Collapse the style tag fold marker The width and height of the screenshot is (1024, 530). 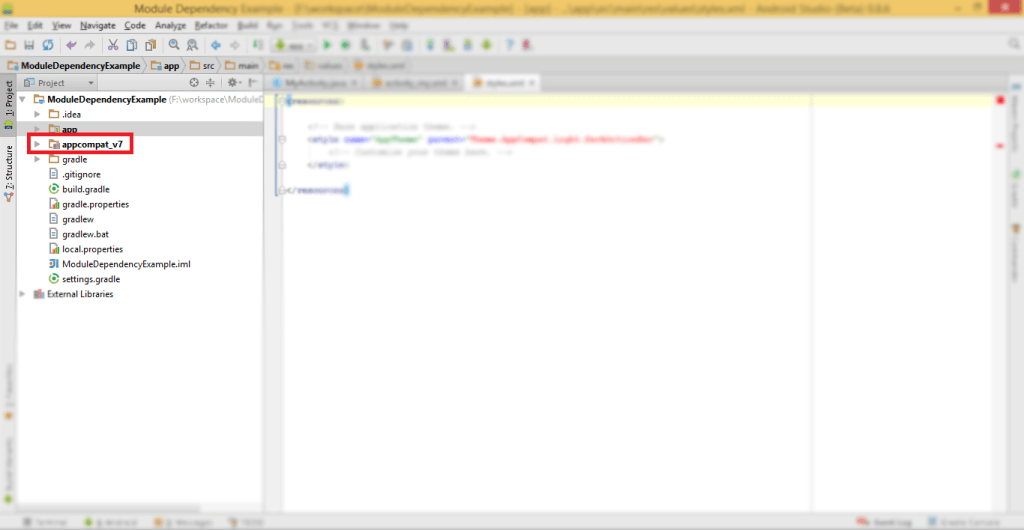click(x=281, y=140)
